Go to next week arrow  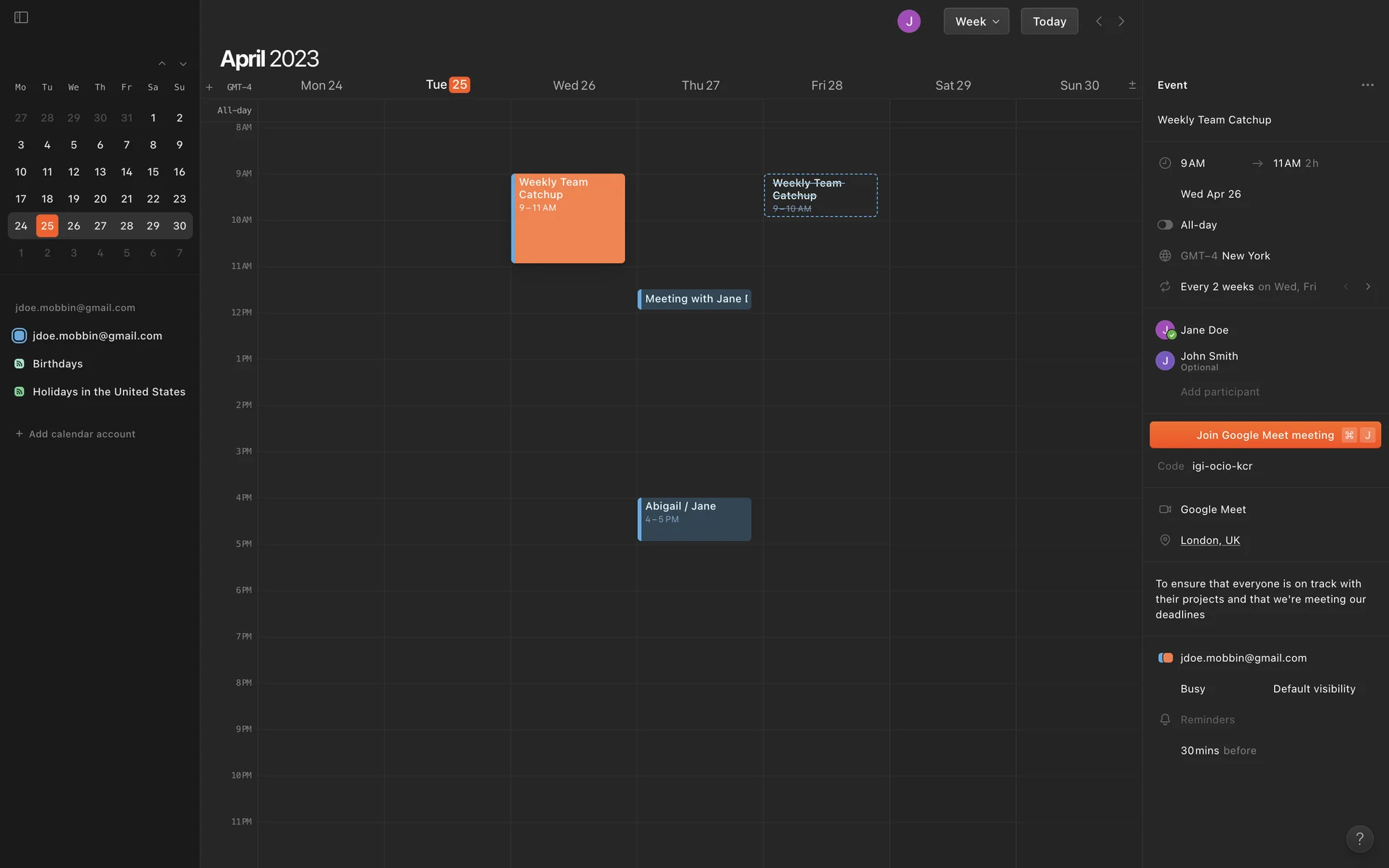point(1121,22)
